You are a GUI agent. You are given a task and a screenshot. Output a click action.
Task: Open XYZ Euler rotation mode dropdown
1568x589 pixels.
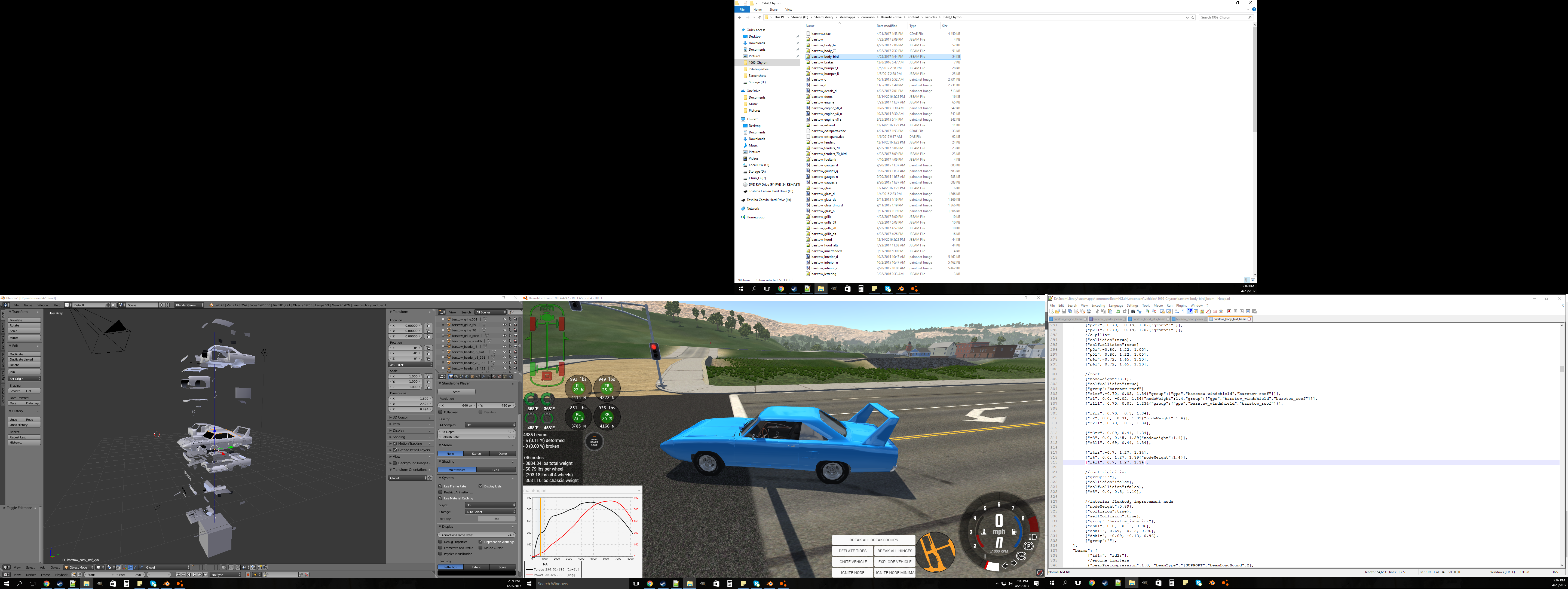click(x=410, y=365)
